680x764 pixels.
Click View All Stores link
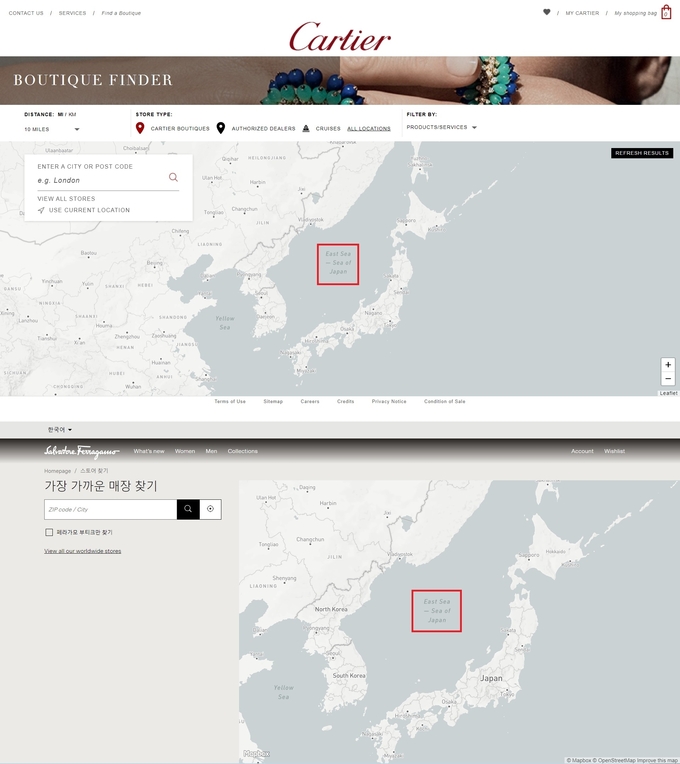click(x=66, y=199)
